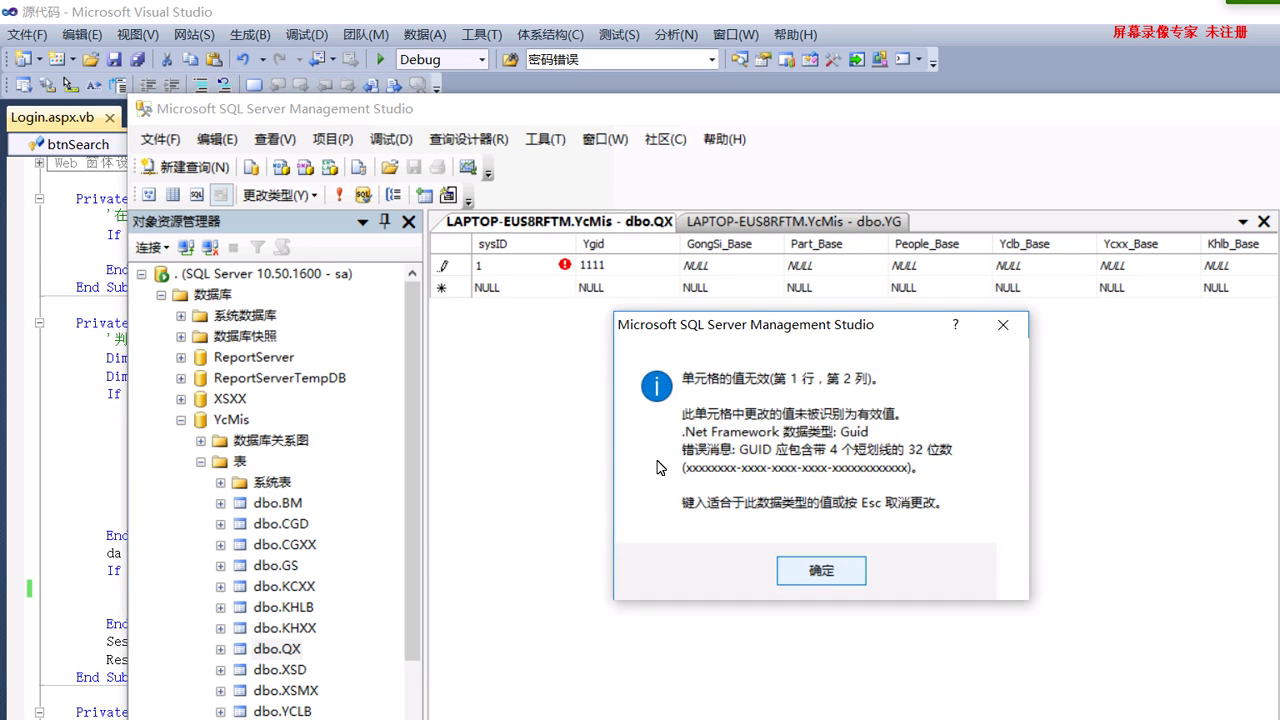Click the Decrease indent icon
The image size is (1280, 720).
tap(148, 85)
